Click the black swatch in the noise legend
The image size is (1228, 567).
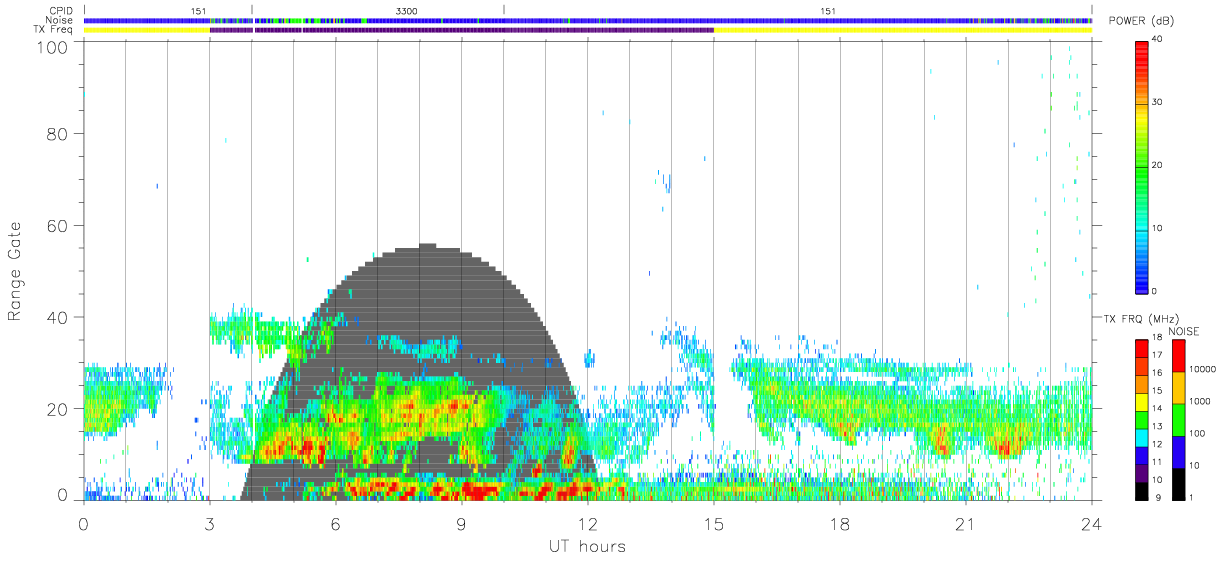[x=1178, y=484]
